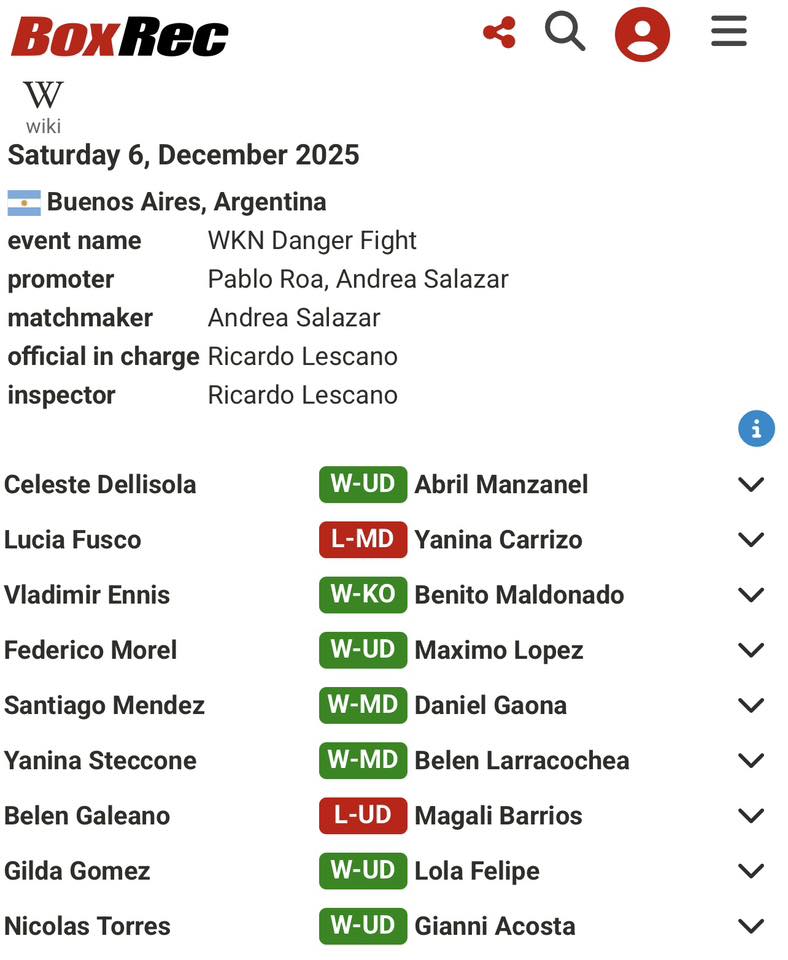Click the L-MD result badge
Screen dimensions: 788x960
tap(363, 540)
